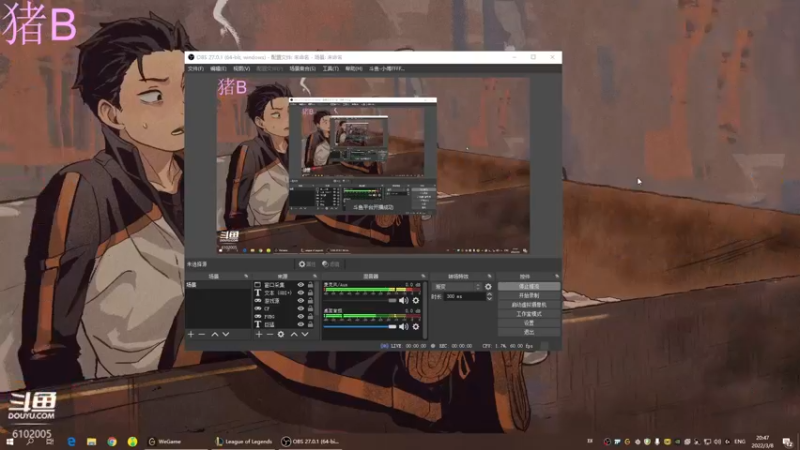Decrease transition duration with the down arrow
The width and height of the screenshot is (800, 450).
point(489,298)
